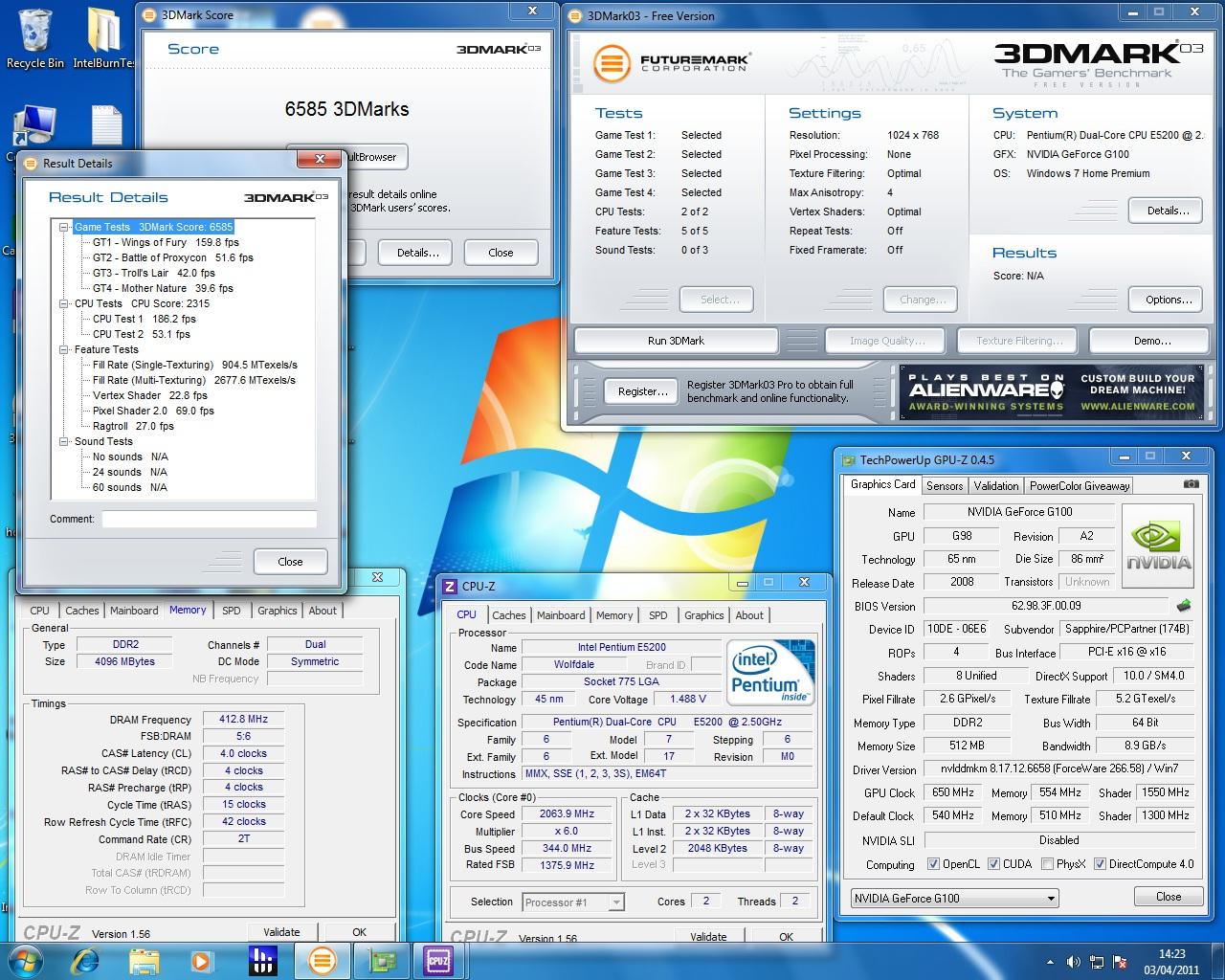Switch to the Sensors tab in GPU-Z
Image resolution: width=1225 pixels, height=980 pixels.
click(x=945, y=485)
